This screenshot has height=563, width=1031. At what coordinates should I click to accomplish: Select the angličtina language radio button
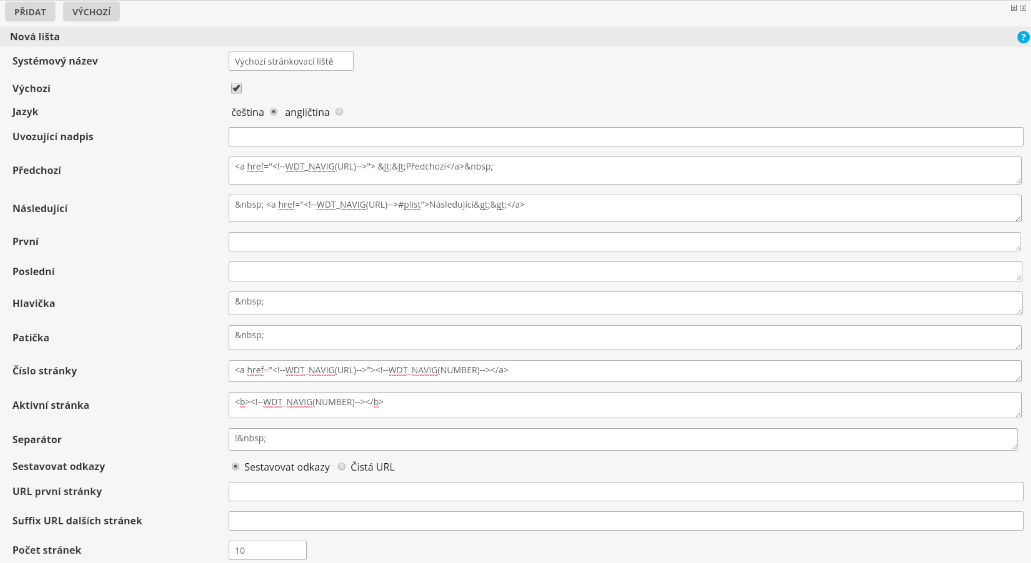[340, 112]
